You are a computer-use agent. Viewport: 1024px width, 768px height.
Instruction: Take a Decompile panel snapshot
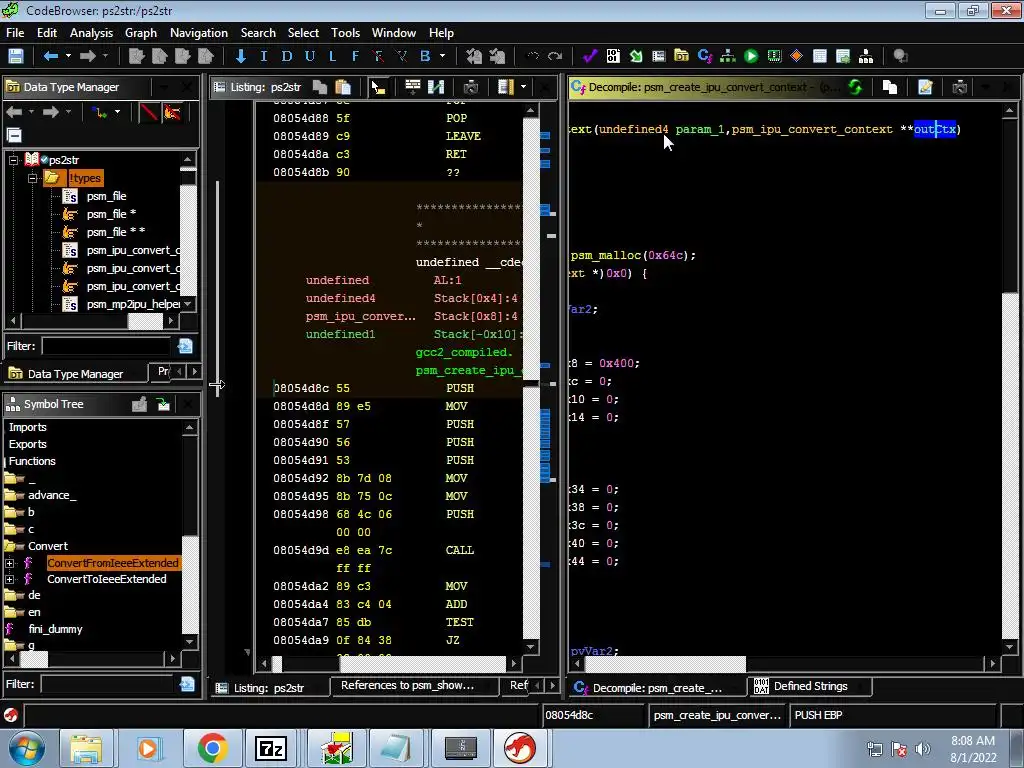(959, 87)
